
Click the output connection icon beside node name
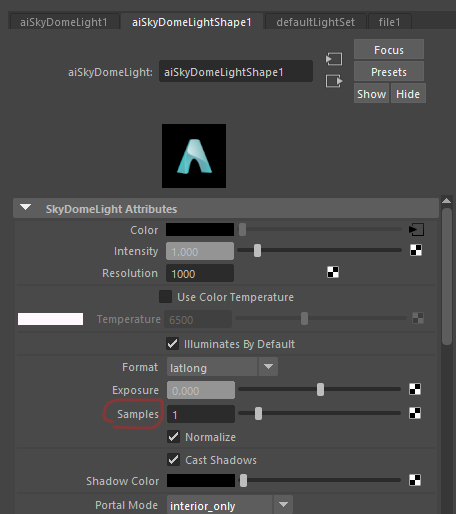[334, 81]
